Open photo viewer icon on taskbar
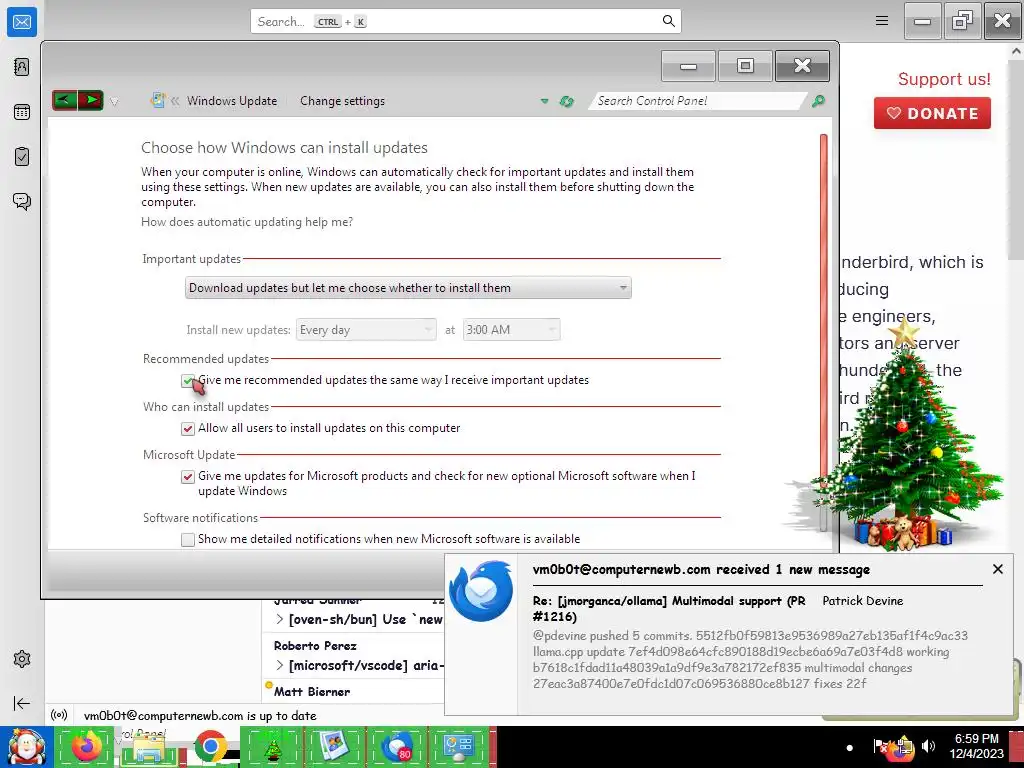Image resolution: width=1024 pixels, height=768 pixels. [334, 747]
